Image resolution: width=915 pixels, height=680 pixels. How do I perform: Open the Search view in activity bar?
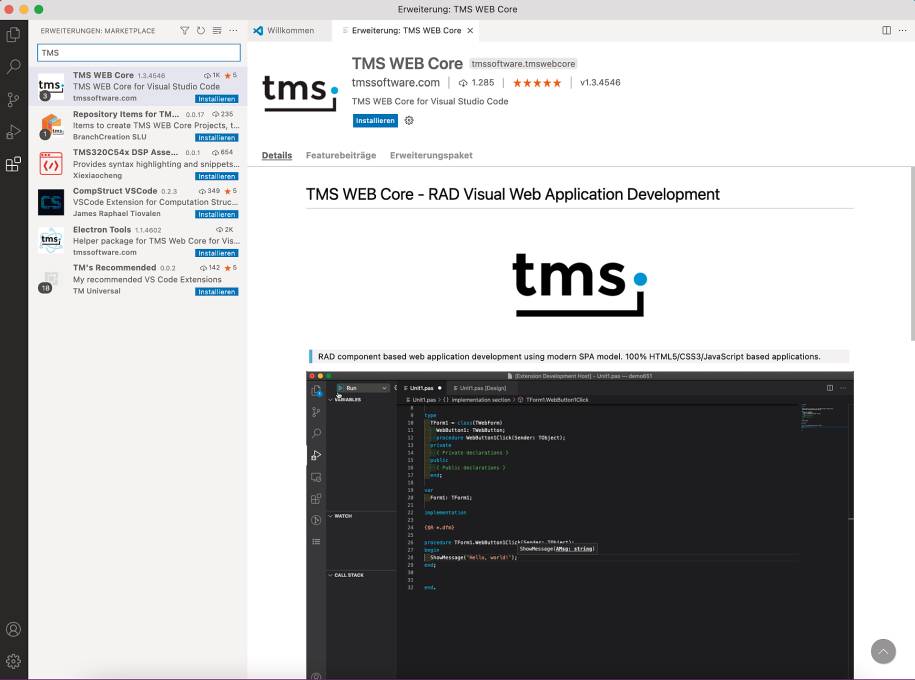13,67
